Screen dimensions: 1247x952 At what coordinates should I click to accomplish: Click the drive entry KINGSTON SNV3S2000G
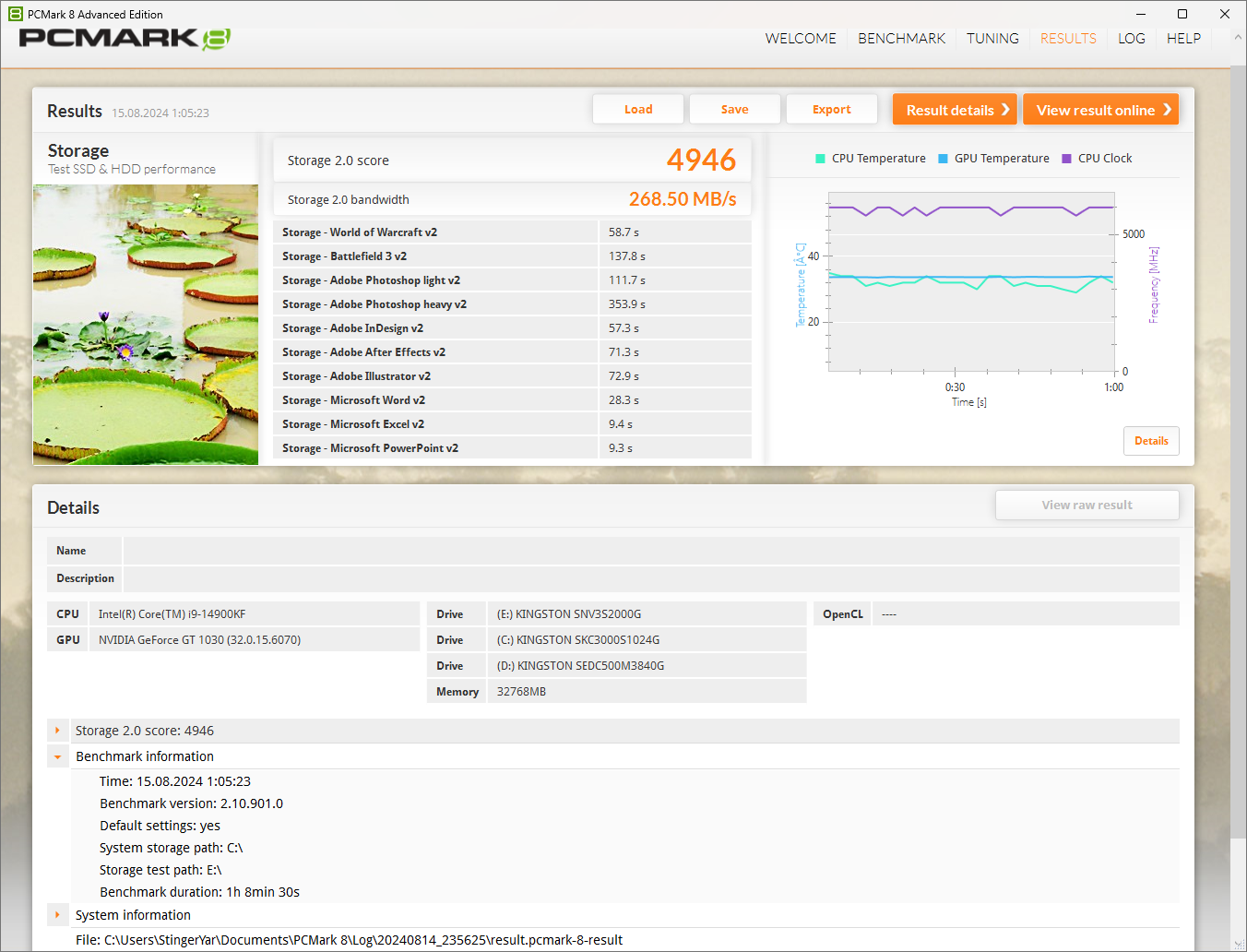(647, 614)
